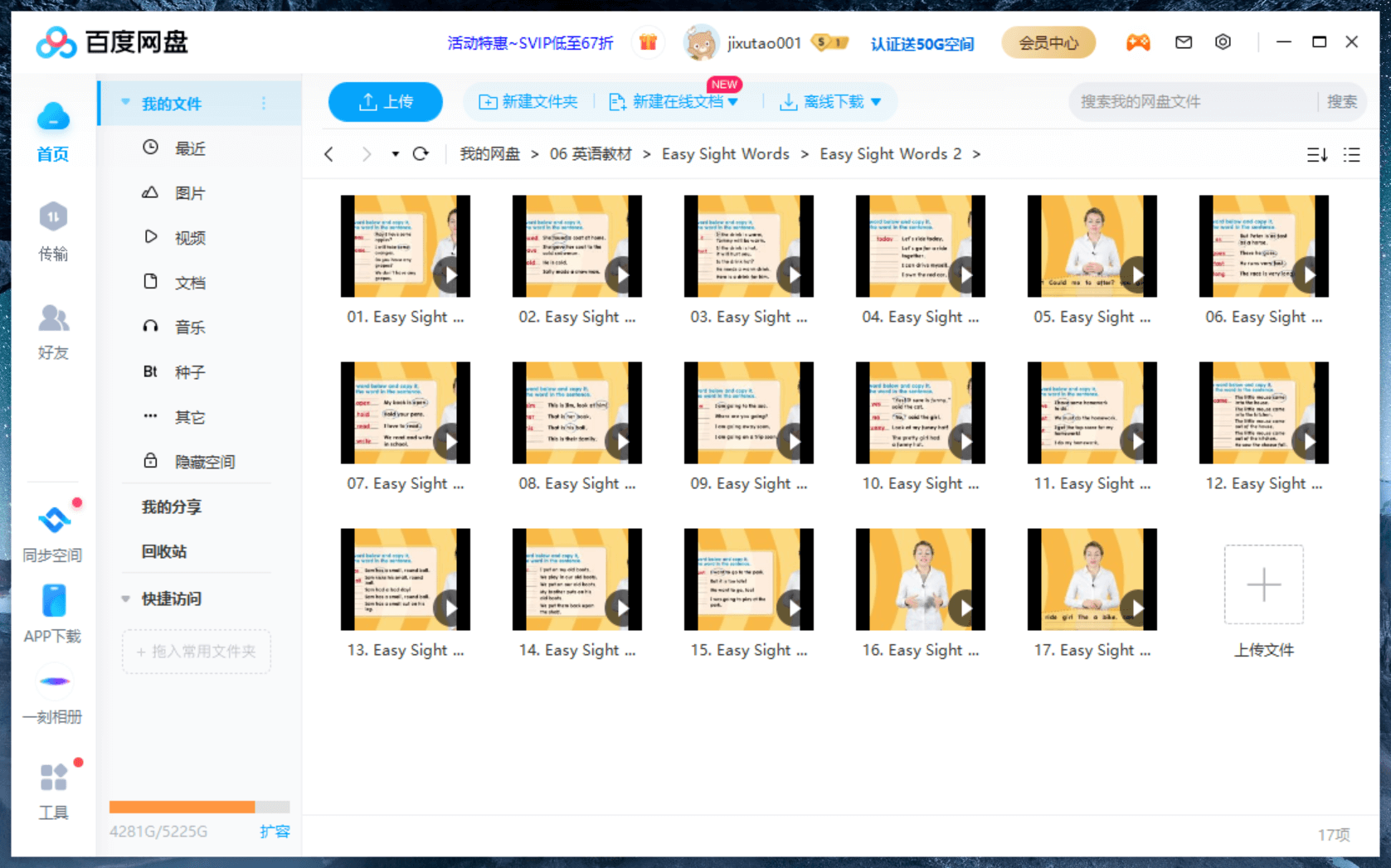Open the Friends (好友) sidebar icon

coord(53,331)
